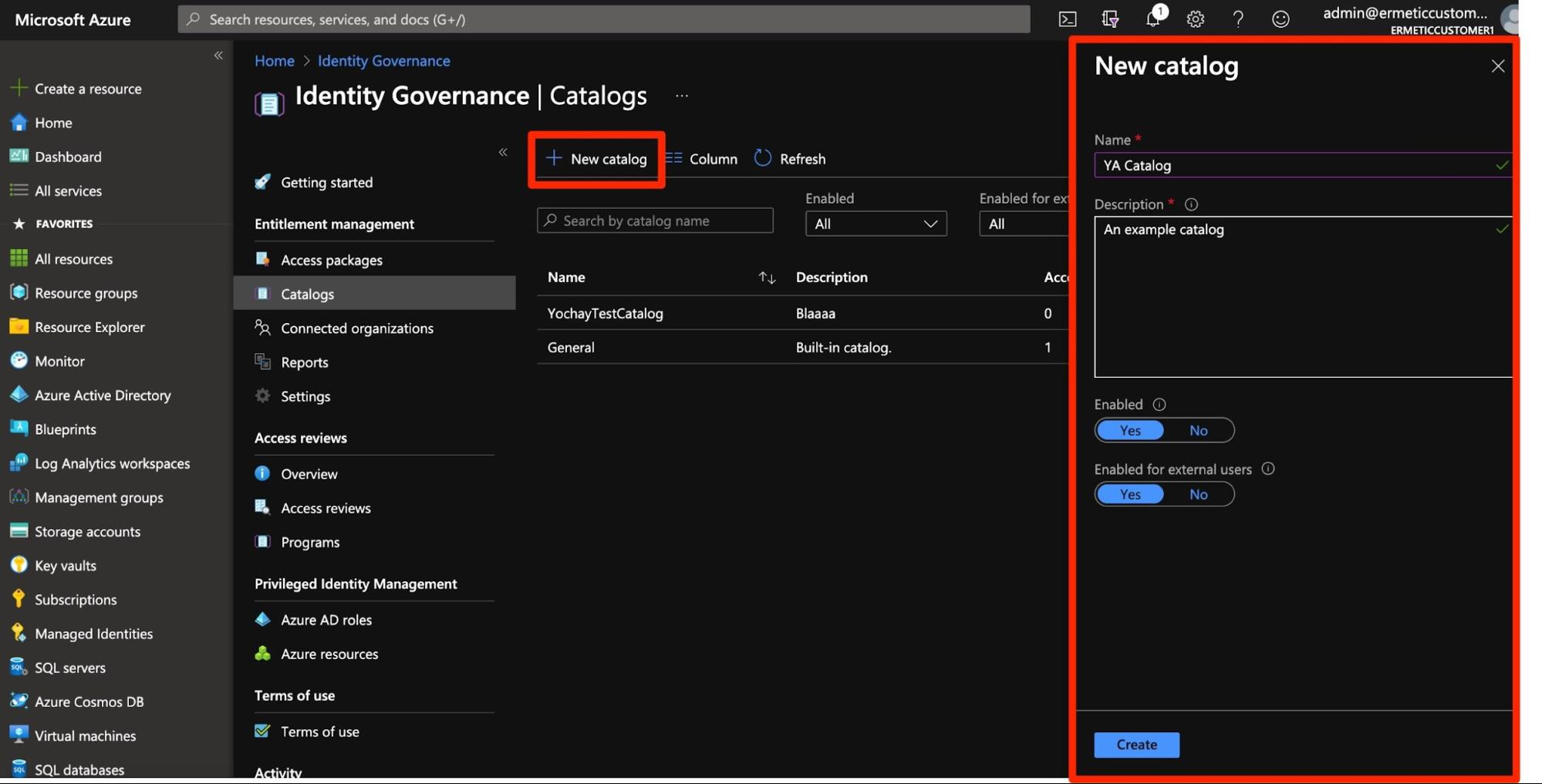Click the All resources grid icon
Screen dimensions: 1542x784
(19, 258)
